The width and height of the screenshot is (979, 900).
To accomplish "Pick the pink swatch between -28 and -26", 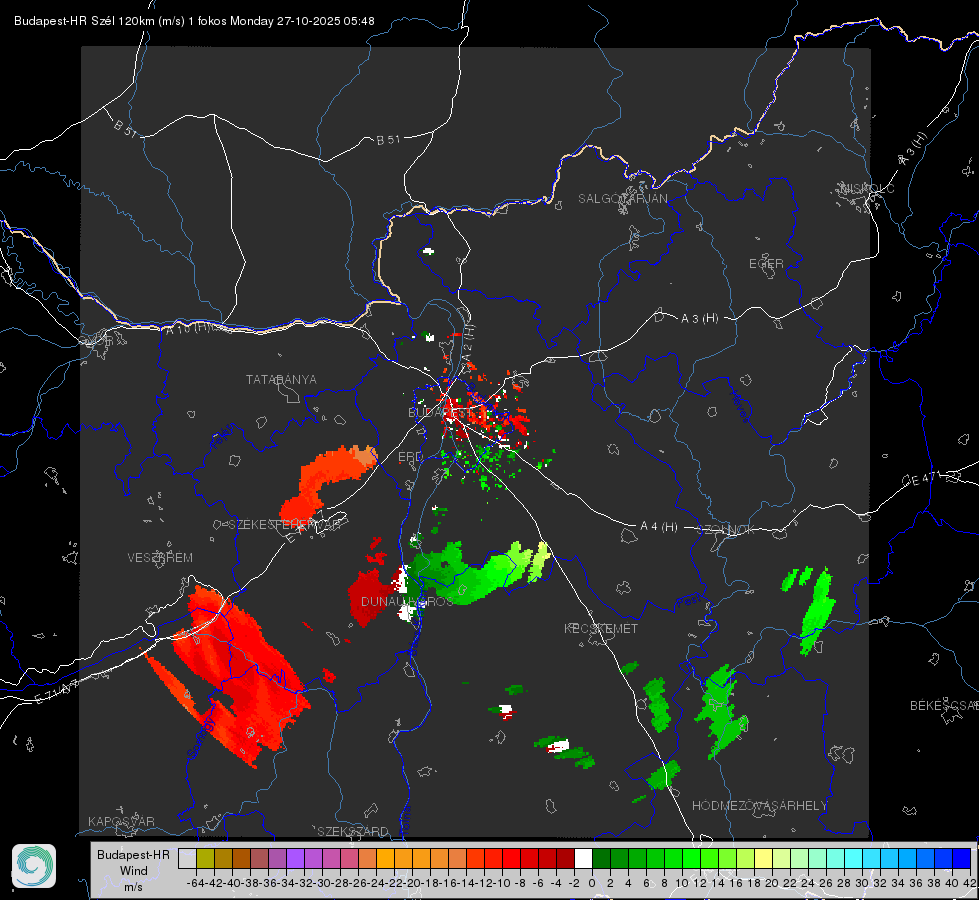I will 349,858.
